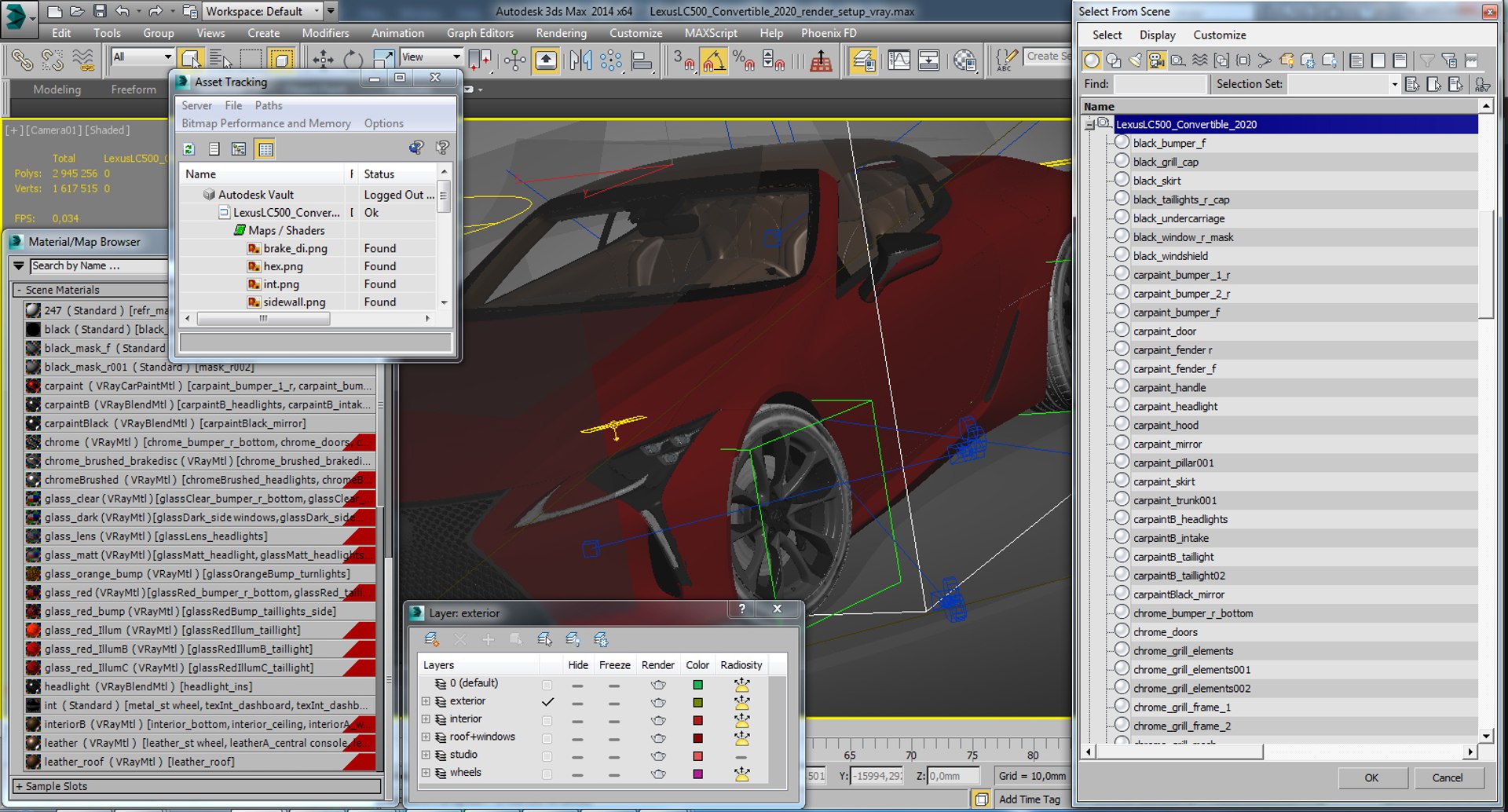Image resolution: width=1508 pixels, height=812 pixels.
Task: Click the Add Time Tag button
Action: (1030, 799)
